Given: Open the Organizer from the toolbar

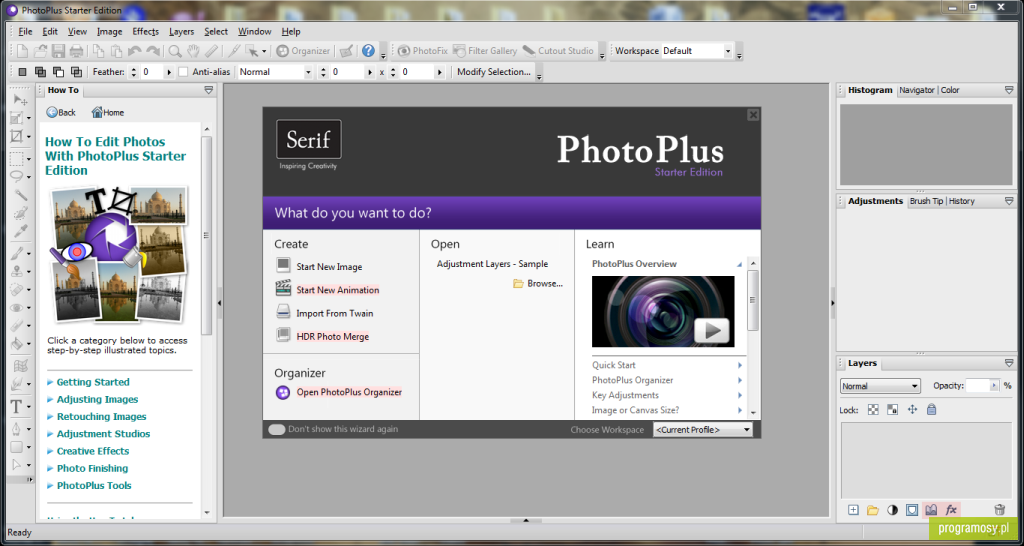Looking at the screenshot, I should coord(303,51).
